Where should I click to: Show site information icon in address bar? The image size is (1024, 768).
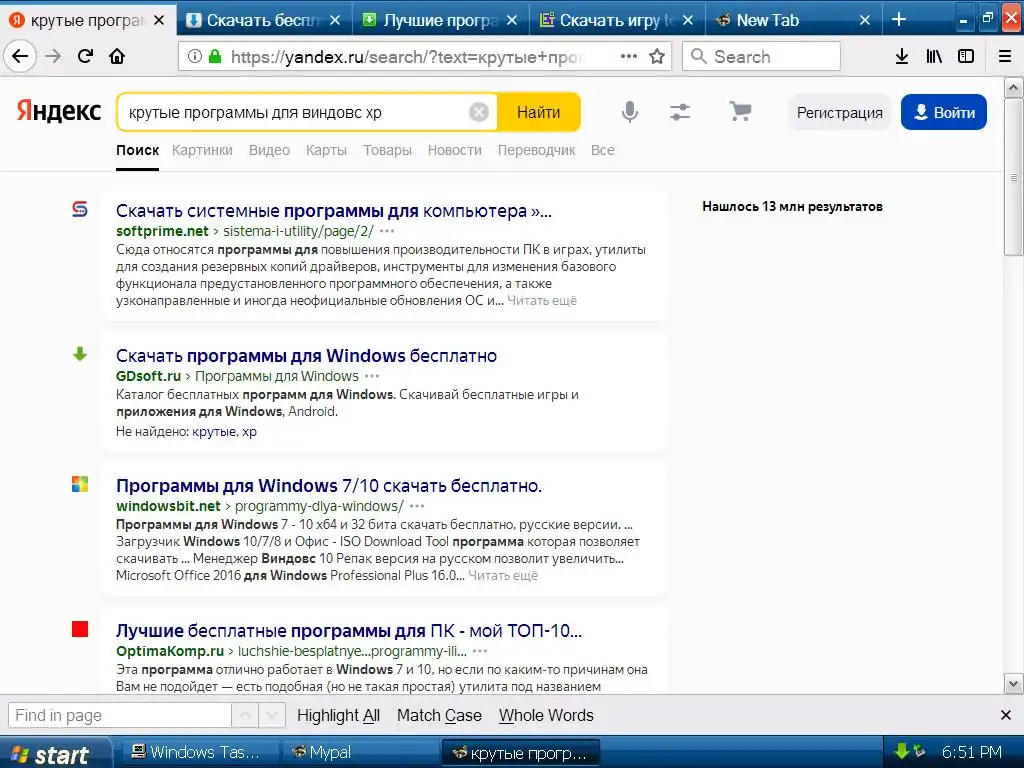(x=195, y=56)
